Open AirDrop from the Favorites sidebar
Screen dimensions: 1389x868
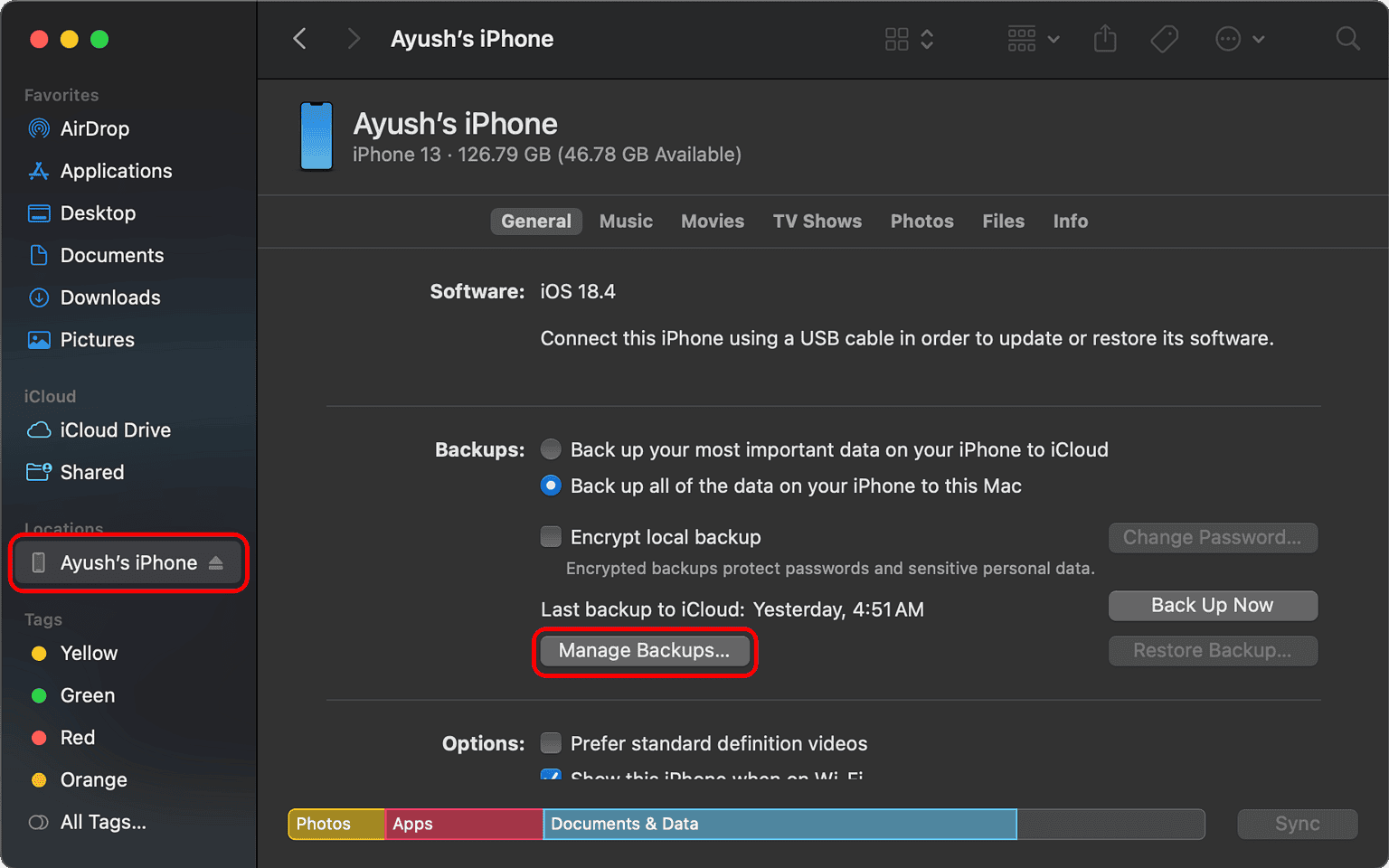point(94,128)
